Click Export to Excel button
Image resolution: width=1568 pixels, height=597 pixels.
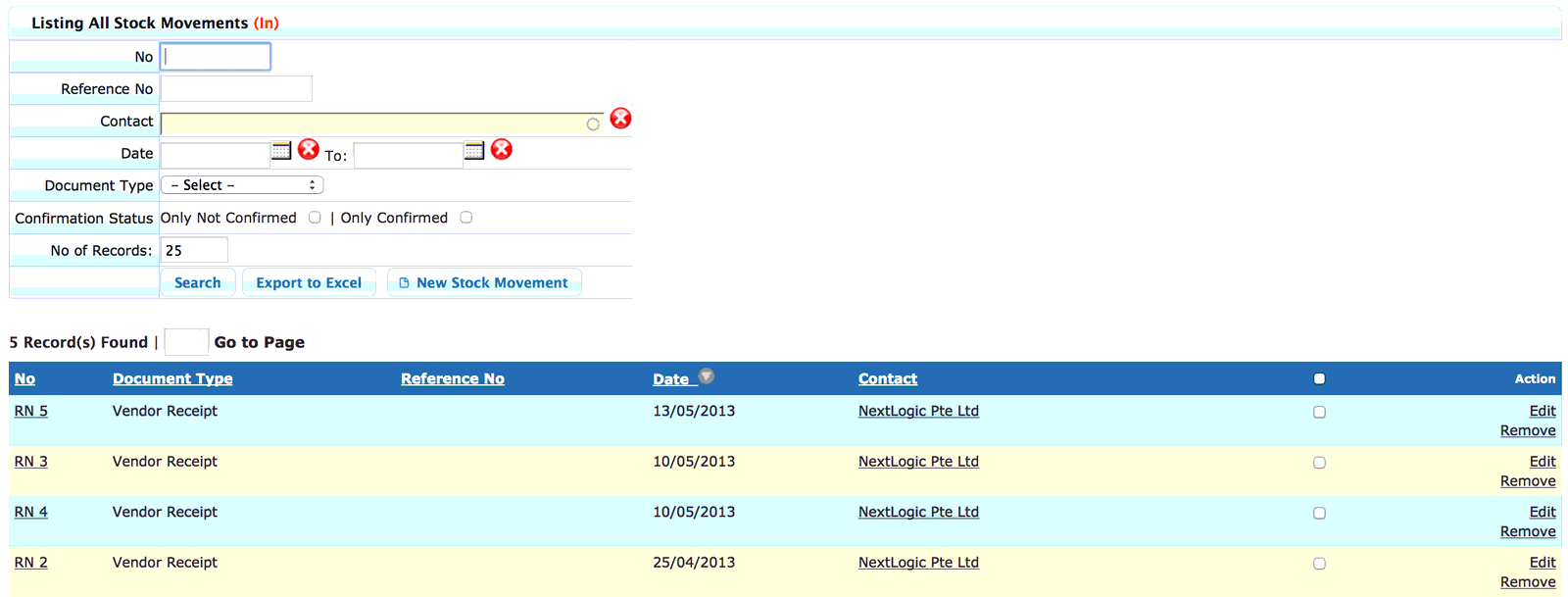point(309,282)
